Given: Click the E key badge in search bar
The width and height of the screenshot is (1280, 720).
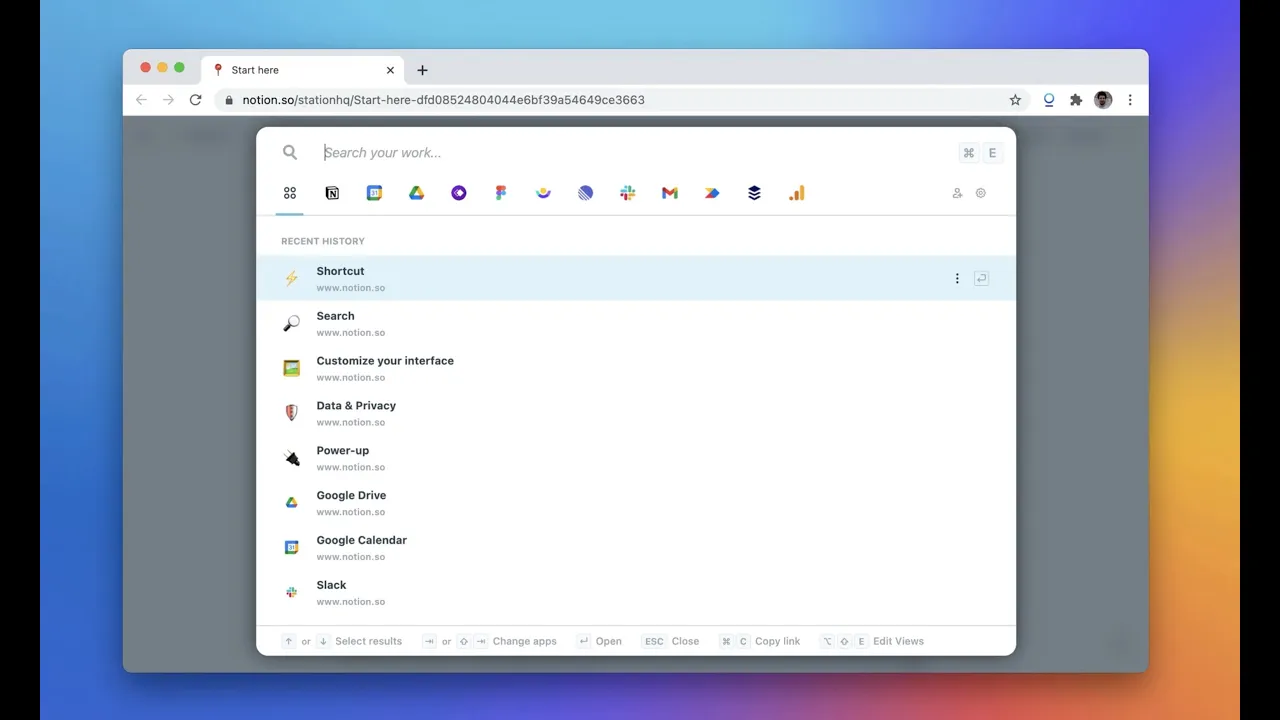Looking at the screenshot, I should (993, 153).
